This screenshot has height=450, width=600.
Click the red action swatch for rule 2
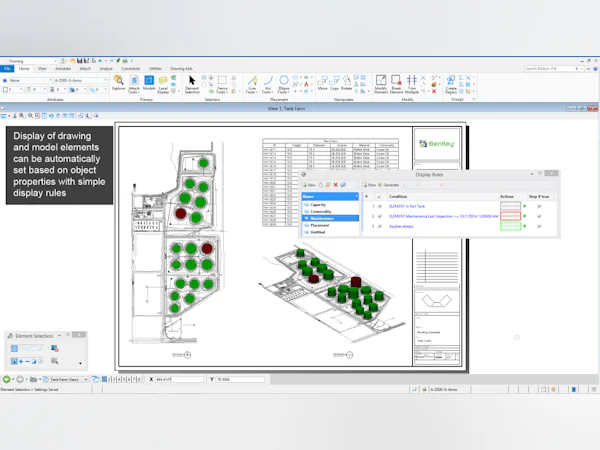[510, 216]
